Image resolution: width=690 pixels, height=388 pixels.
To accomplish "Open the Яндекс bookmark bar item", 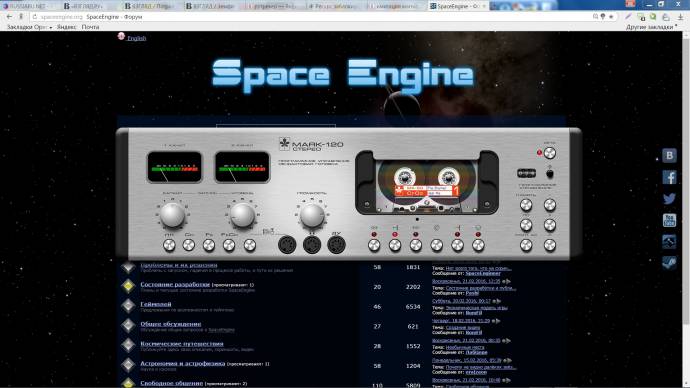I will click(66, 27).
